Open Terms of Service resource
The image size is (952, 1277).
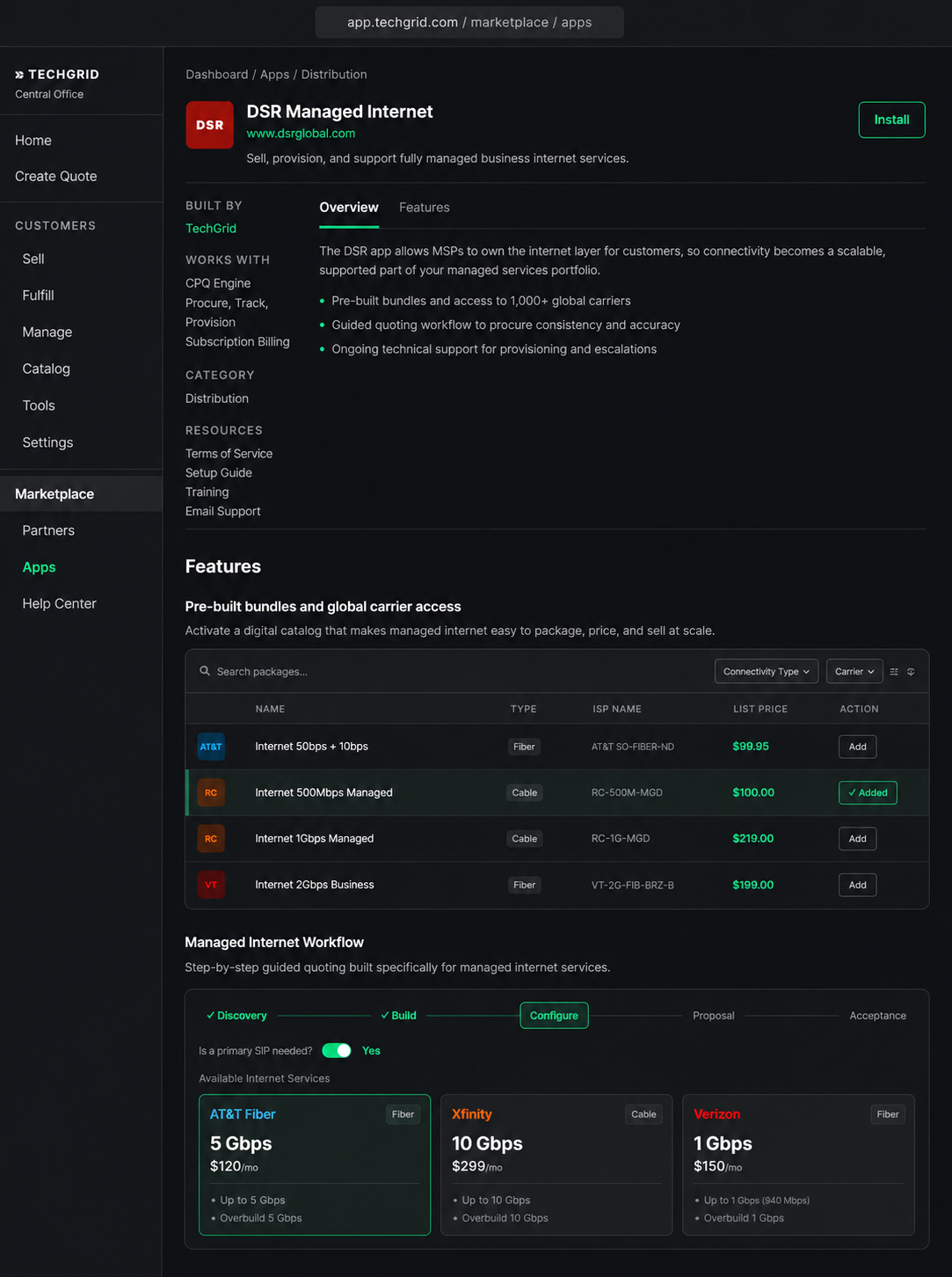point(229,454)
